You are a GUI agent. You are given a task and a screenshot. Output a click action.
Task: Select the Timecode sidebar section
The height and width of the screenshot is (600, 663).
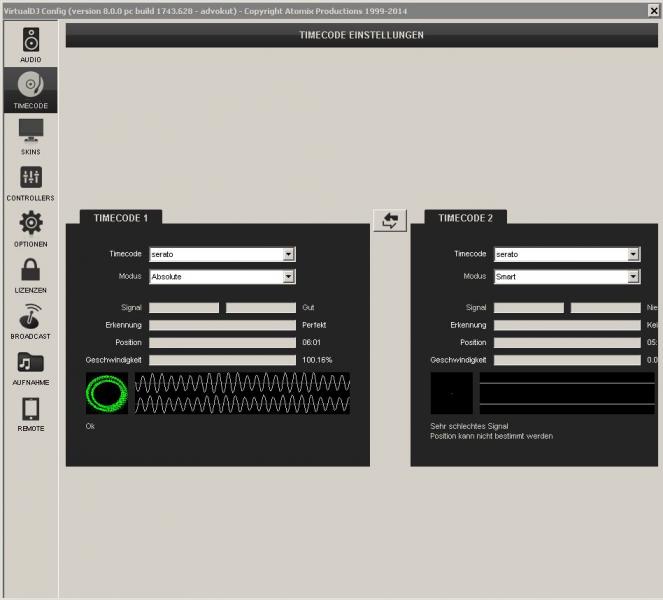(x=30, y=90)
